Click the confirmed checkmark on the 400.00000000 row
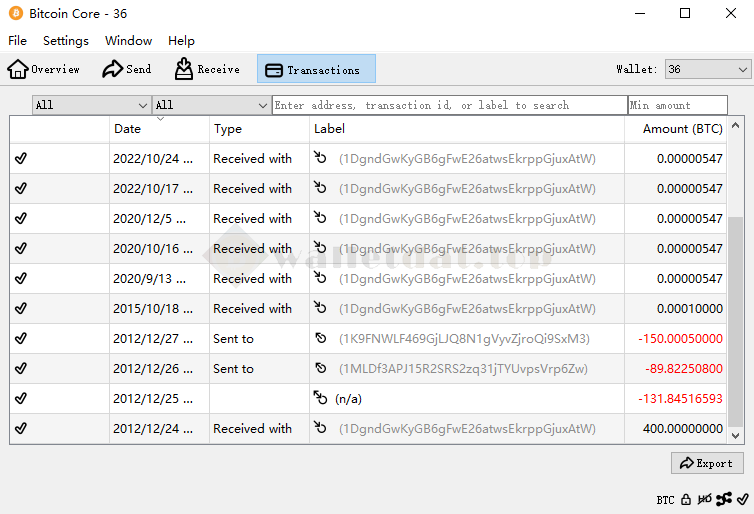The height and width of the screenshot is (514, 754). point(21,428)
